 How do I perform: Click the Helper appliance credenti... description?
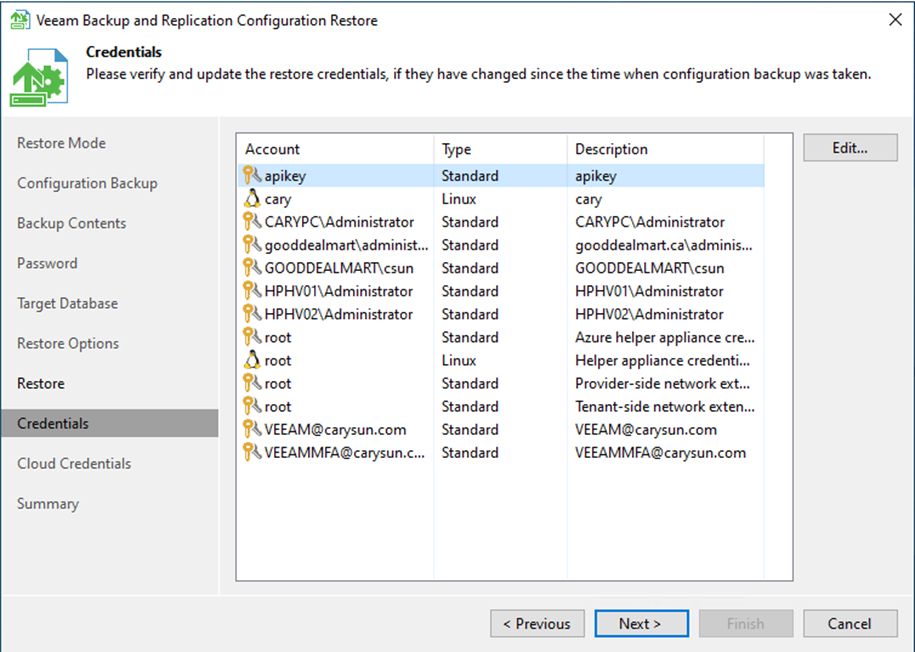pos(663,360)
